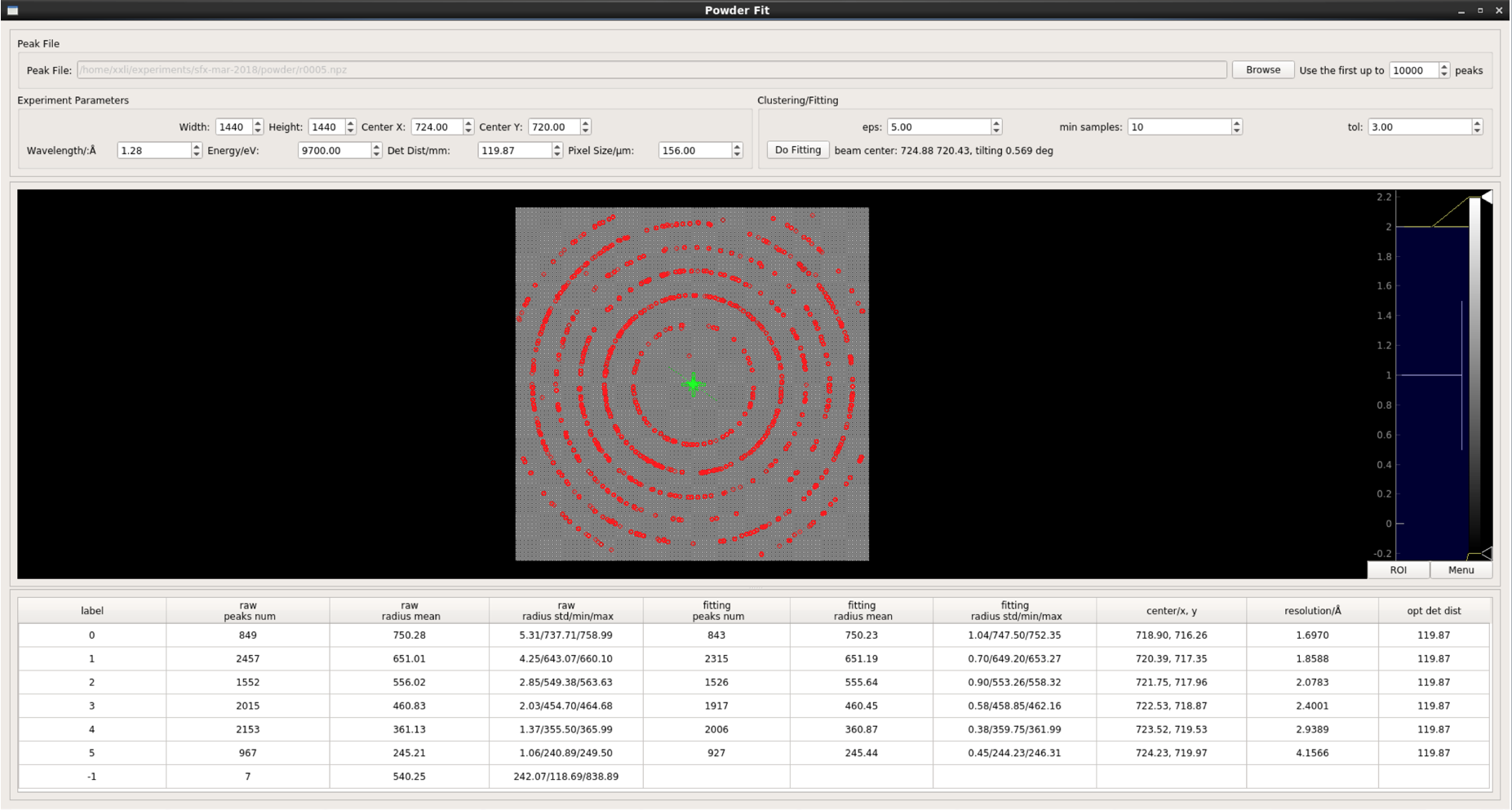Click the Energy spinbox stepper arrows
Screen dimensions: 1512x810
377,150
